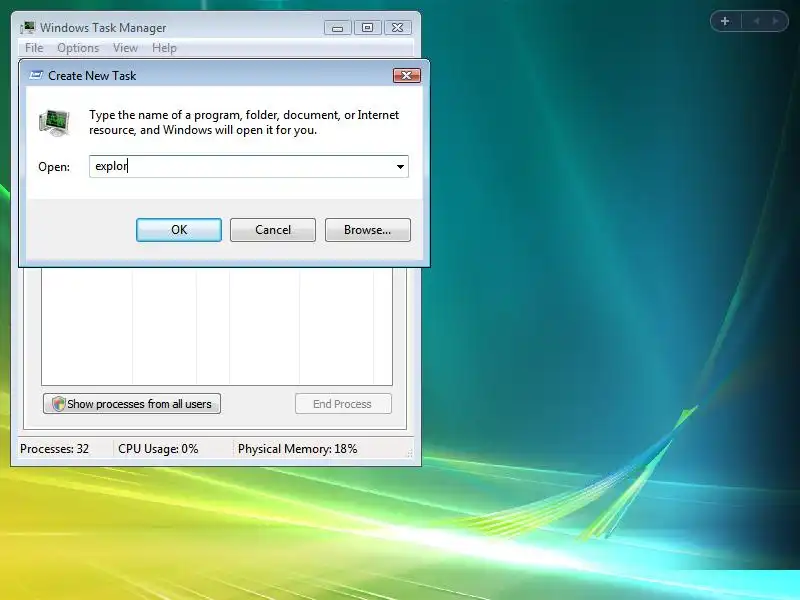Click the Physical Memory: 18% status text
Image resolution: width=800 pixels, height=600 pixels.
(297, 449)
